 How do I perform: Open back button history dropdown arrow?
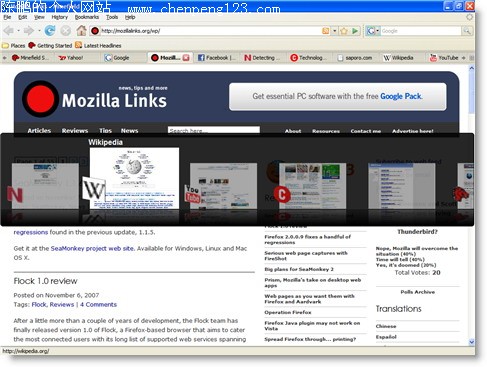[19, 31]
